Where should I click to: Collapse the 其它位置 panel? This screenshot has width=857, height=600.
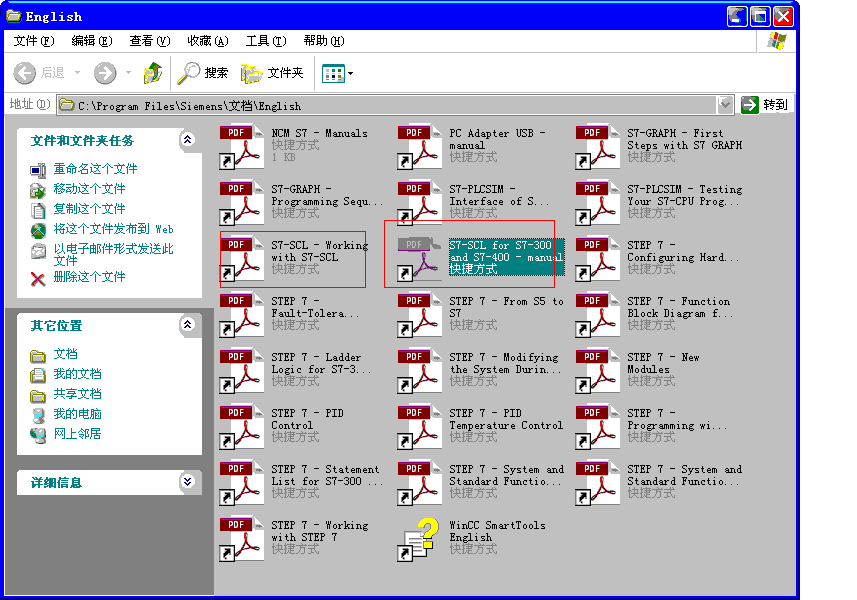[x=187, y=325]
